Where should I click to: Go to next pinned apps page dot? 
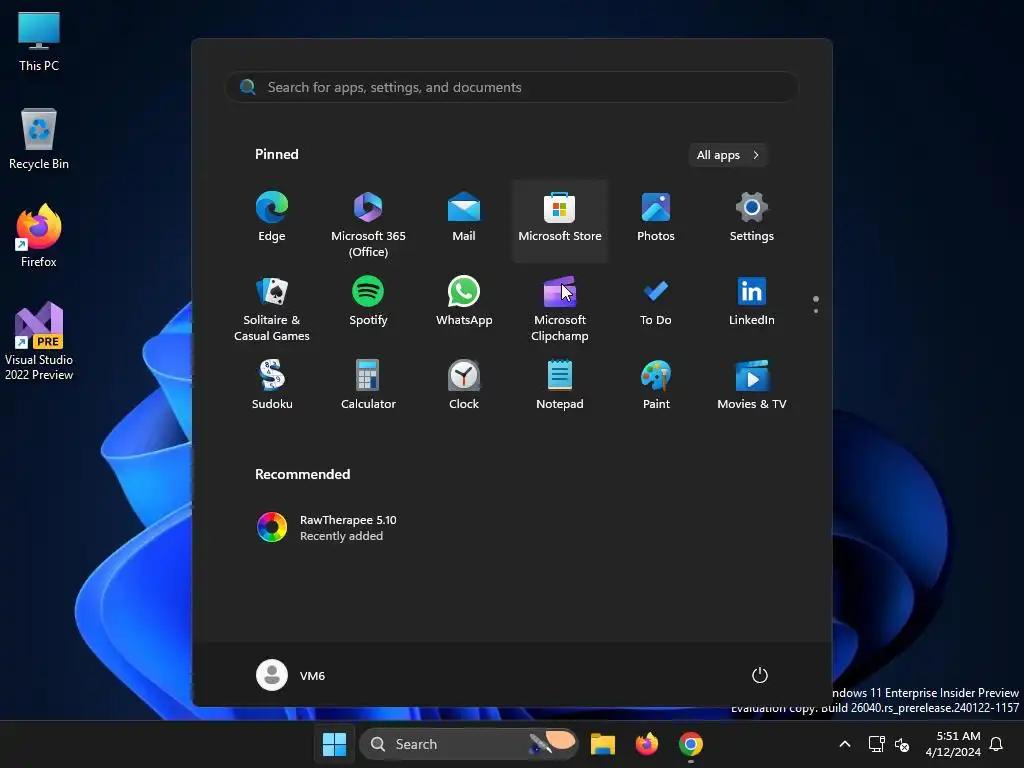pos(816,311)
